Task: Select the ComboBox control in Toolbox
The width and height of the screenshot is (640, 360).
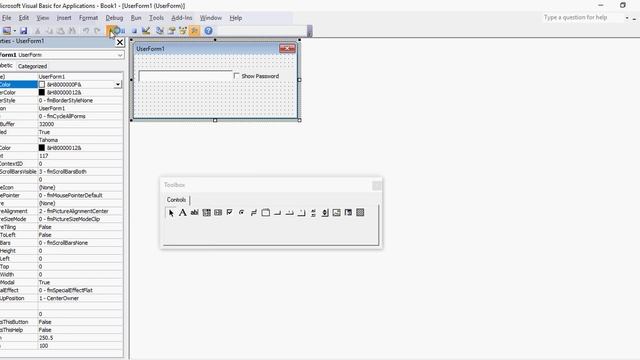Action: click(206, 213)
